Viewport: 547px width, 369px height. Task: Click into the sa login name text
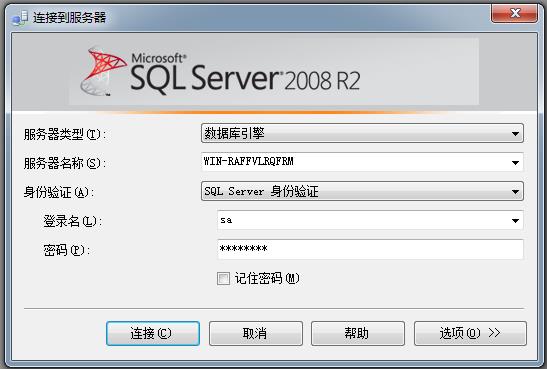[x=226, y=220]
